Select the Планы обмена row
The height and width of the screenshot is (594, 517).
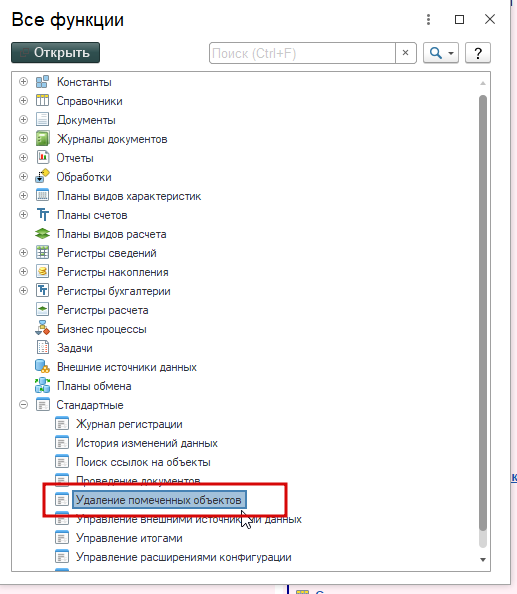(94, 386)
